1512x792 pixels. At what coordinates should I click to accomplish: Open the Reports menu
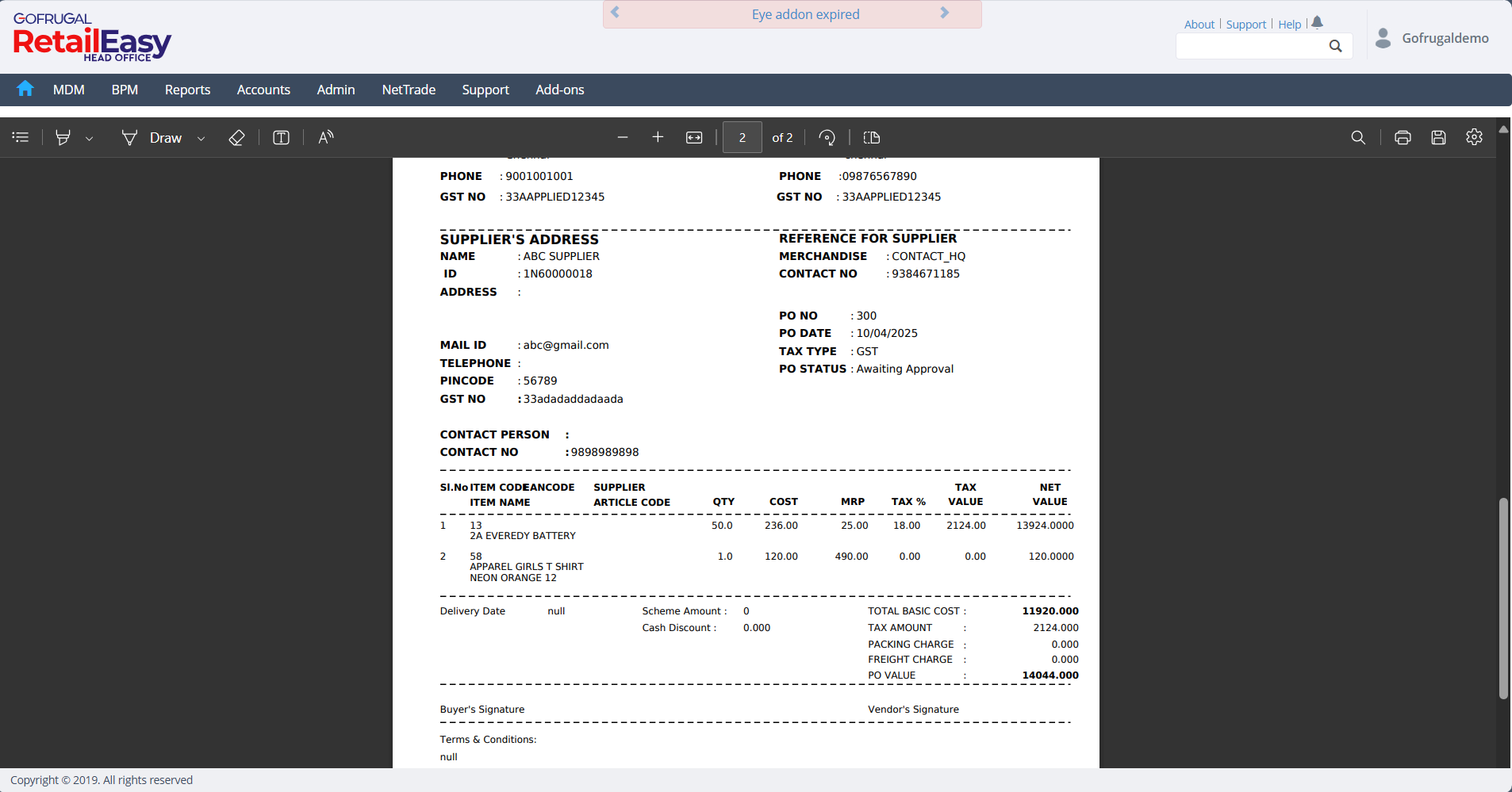187,90
